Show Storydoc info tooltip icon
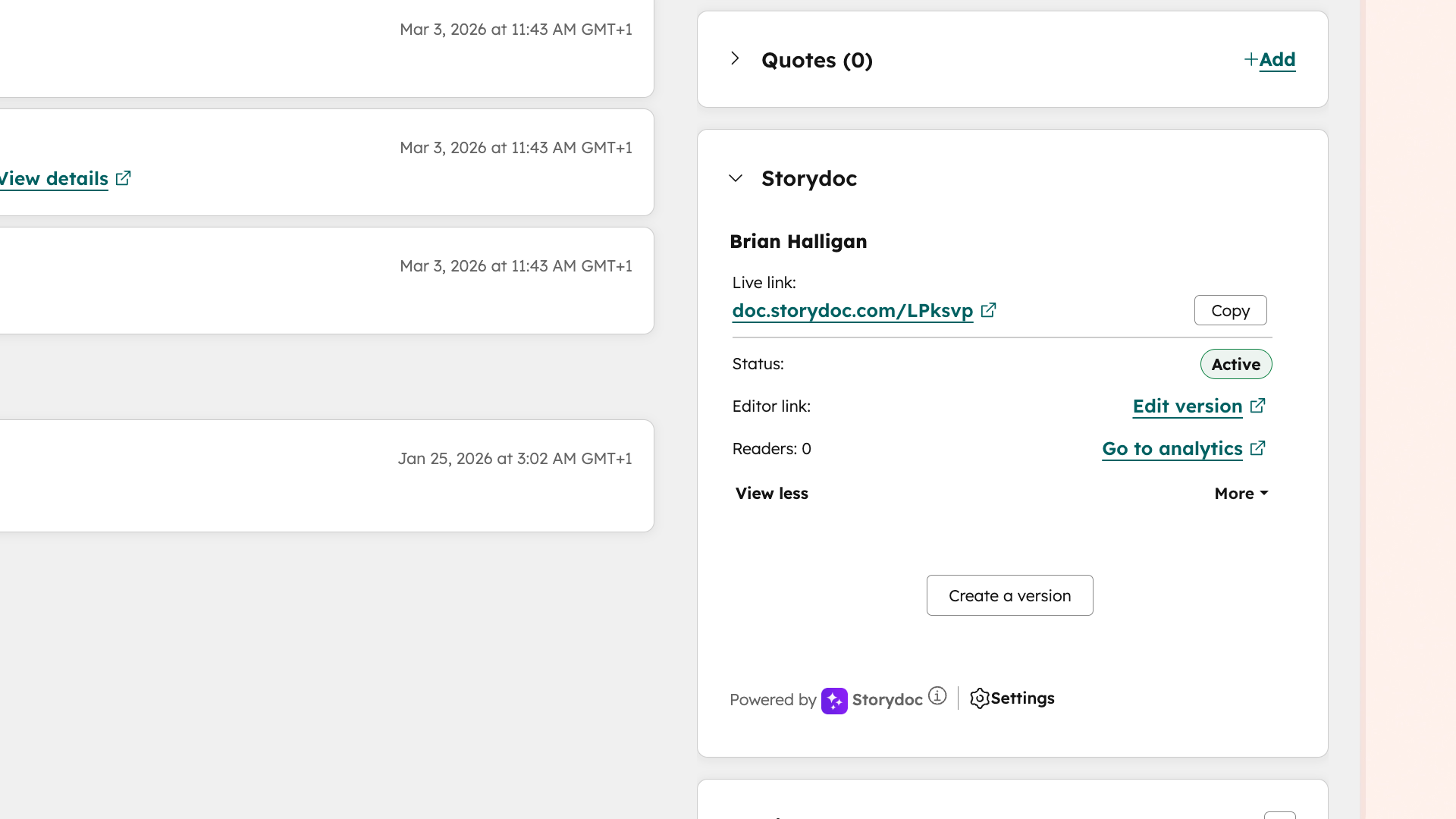Viewport: 1456px width, 819px height. [937, 696]
